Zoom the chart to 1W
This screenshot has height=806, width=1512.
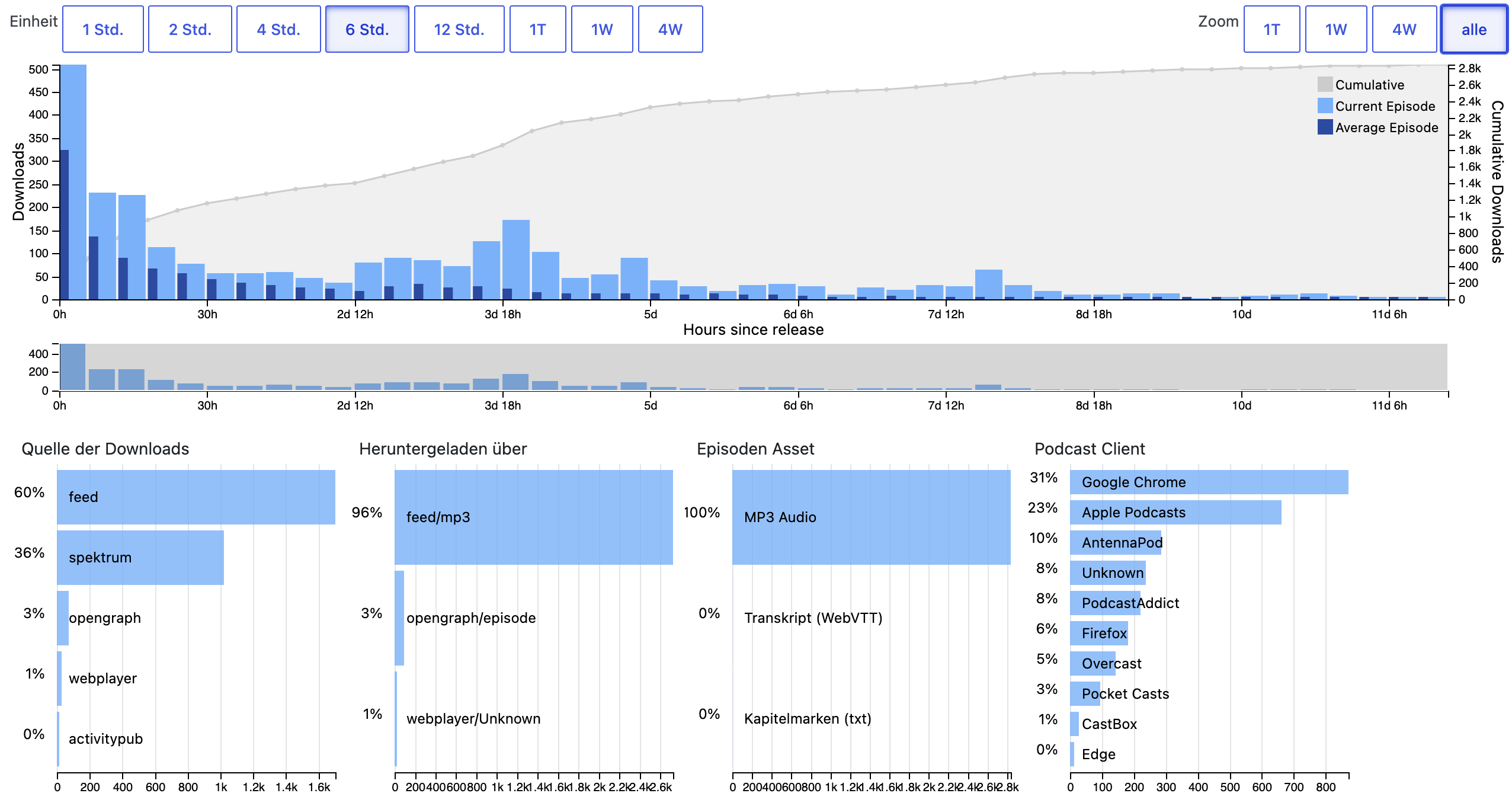coord(1336,29)
